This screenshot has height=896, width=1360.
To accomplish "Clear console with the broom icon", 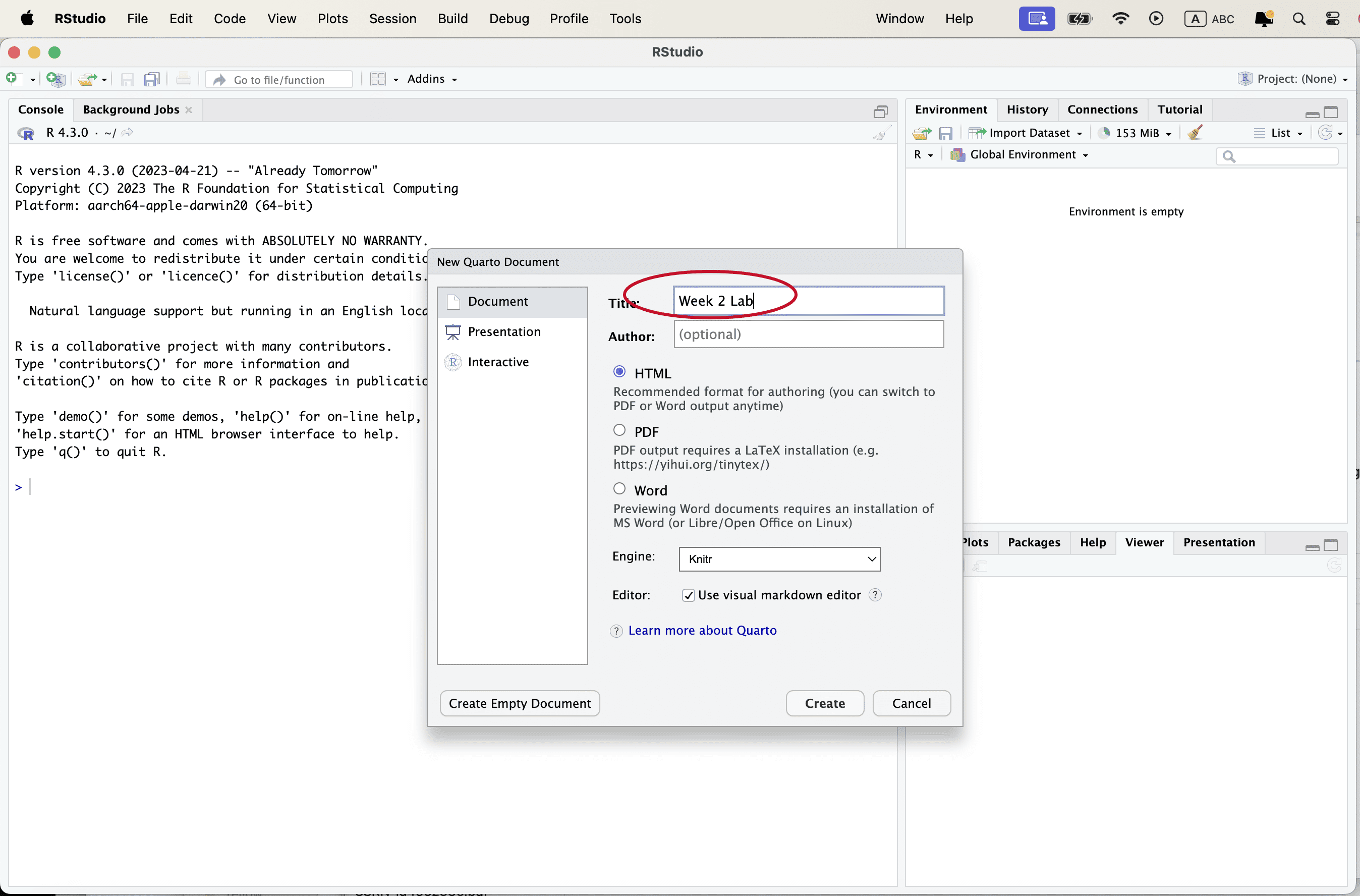I will [882, 133].
